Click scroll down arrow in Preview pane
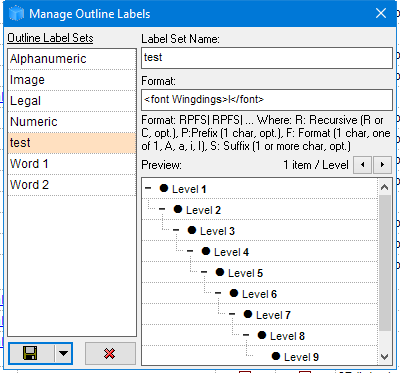The width and height of the screenshot is (400, 373). coord(384,357)
